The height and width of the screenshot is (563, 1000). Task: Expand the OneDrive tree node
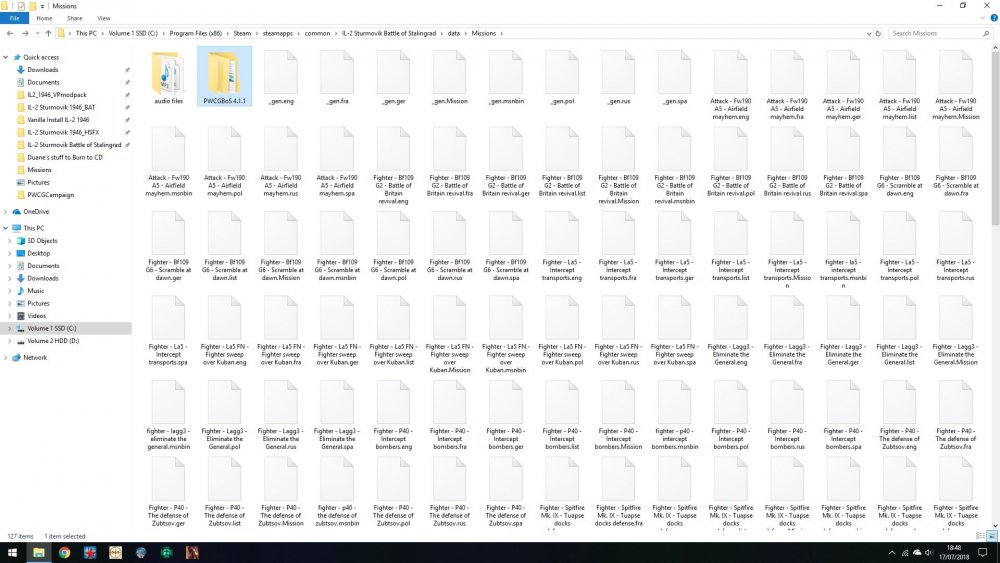pyautogui.click(x=6, y=212)
